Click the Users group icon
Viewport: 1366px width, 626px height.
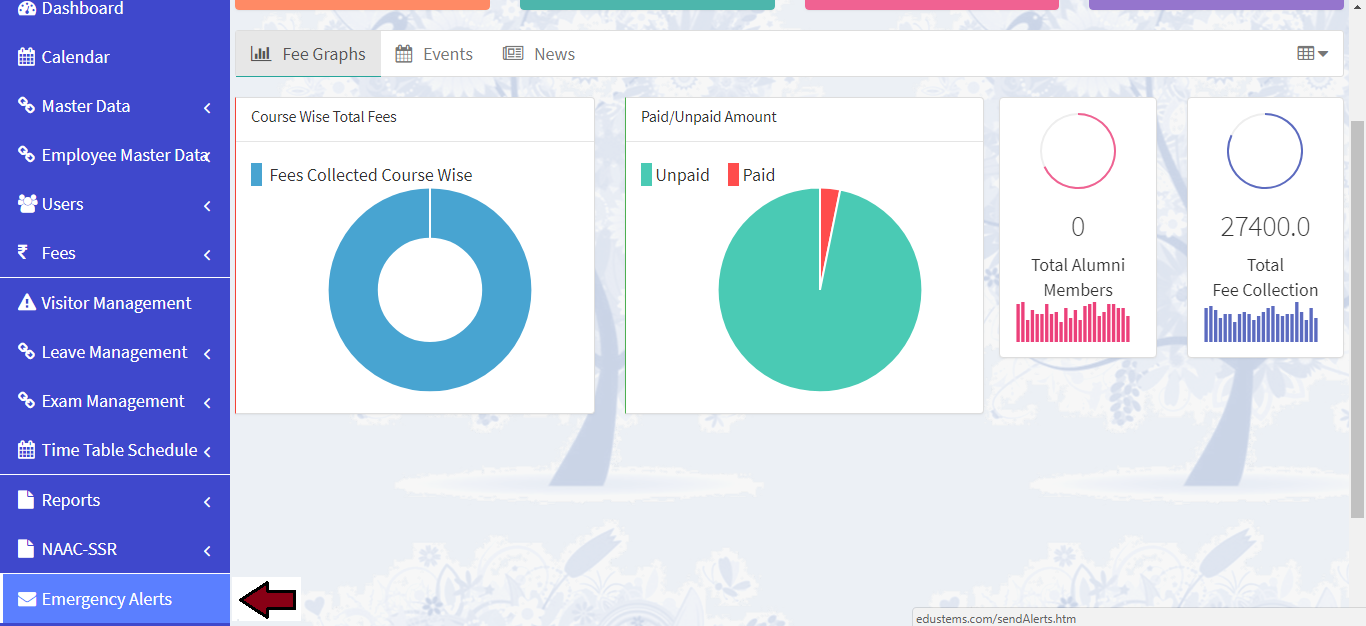click(27, 204)
